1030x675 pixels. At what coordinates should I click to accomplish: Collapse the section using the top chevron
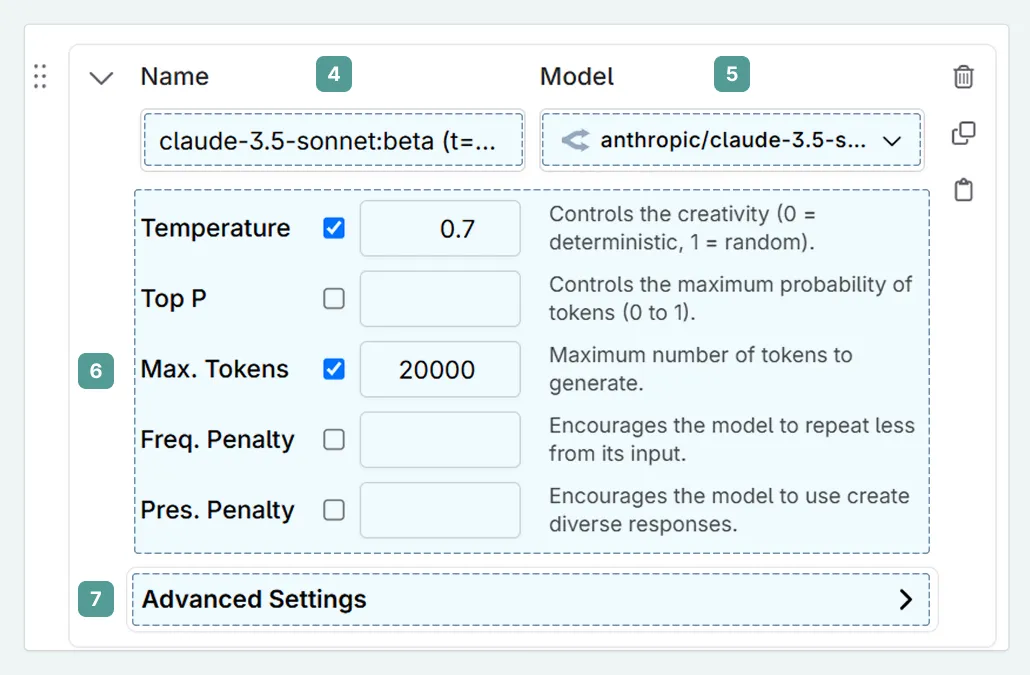pos(101,76)
